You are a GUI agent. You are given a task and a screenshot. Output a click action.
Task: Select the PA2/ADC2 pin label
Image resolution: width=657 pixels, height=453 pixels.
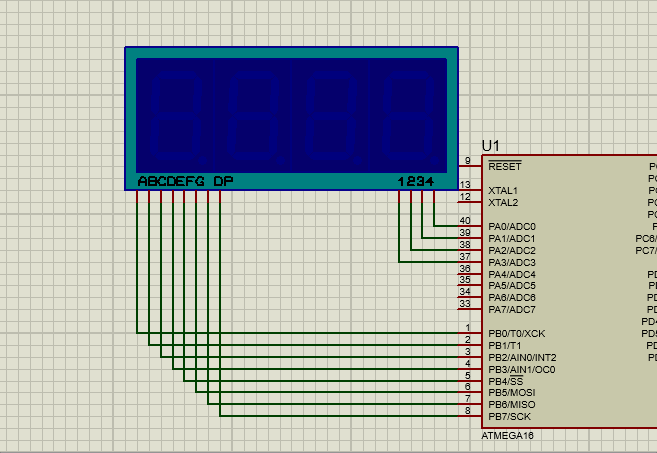[x=512, y=251]
